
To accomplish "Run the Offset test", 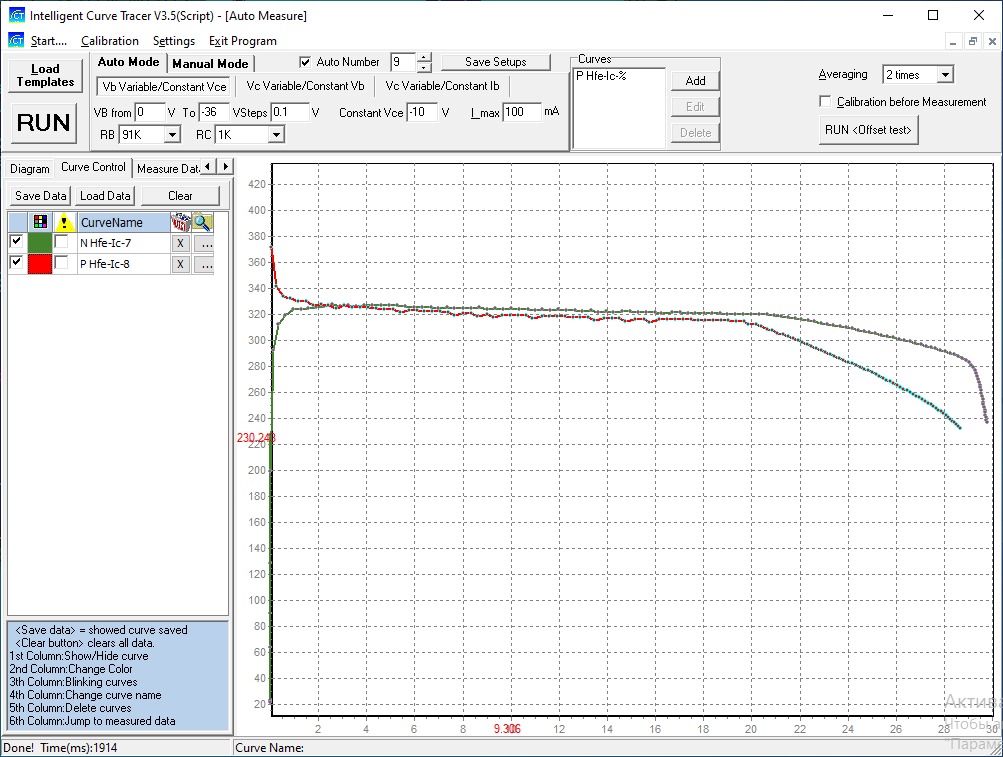I will pyautogui.click(x=868, y=130).
